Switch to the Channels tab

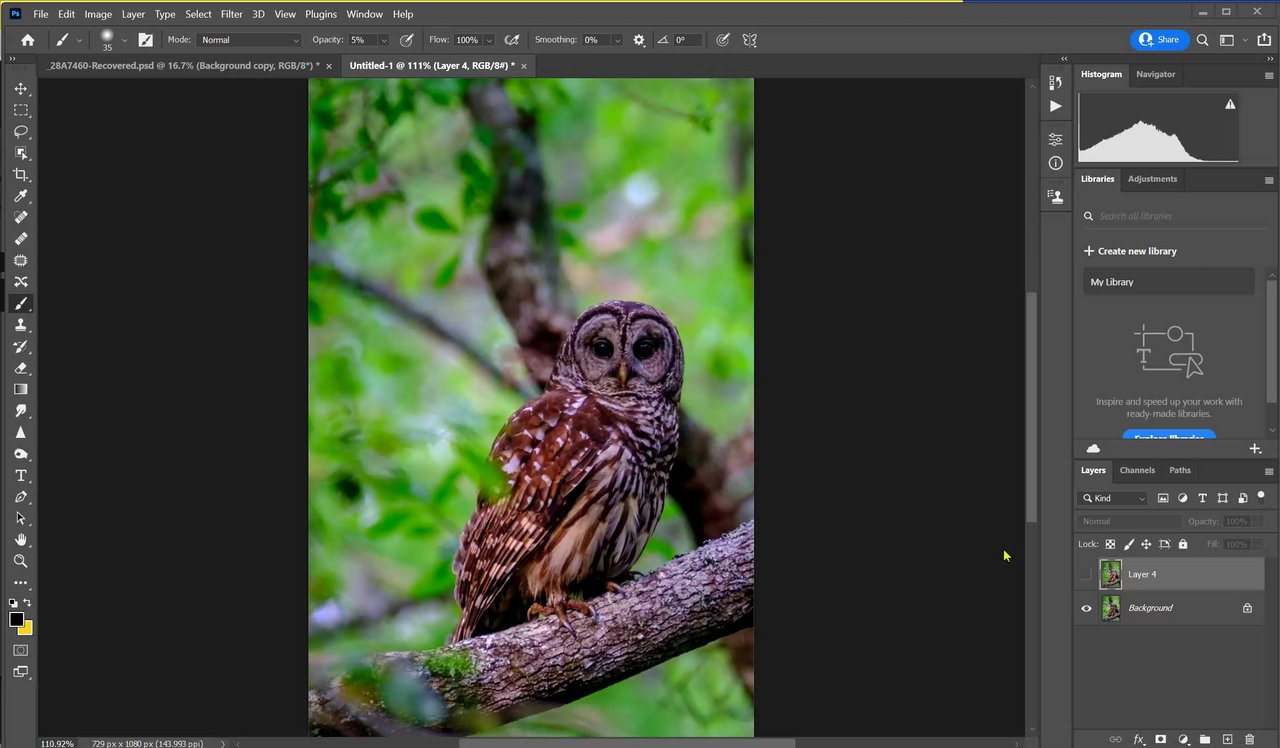1137,470
